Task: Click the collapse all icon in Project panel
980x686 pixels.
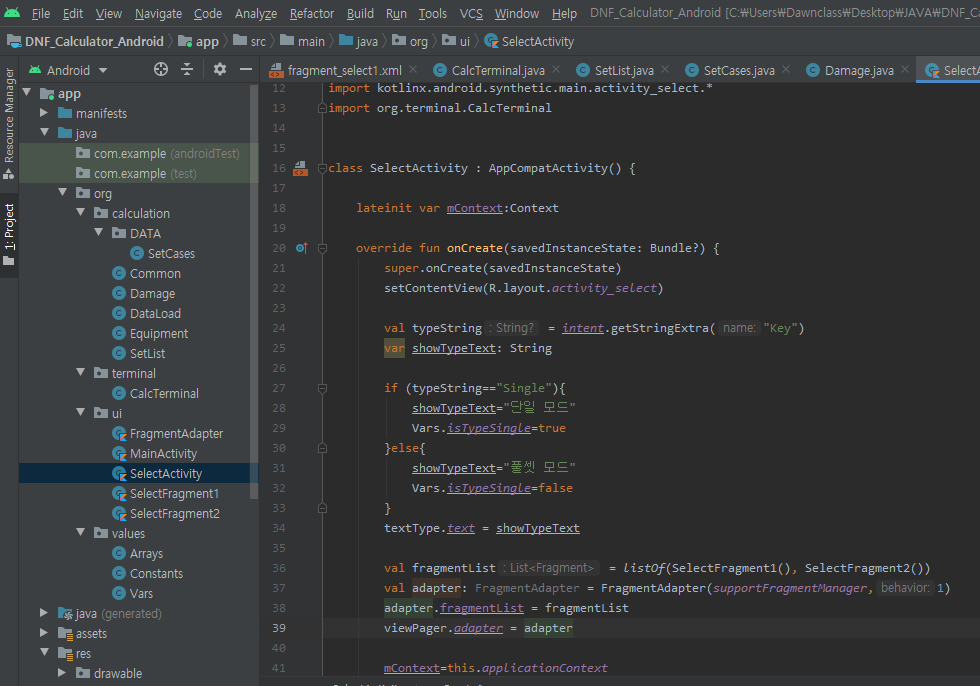Action: [187, 69]
